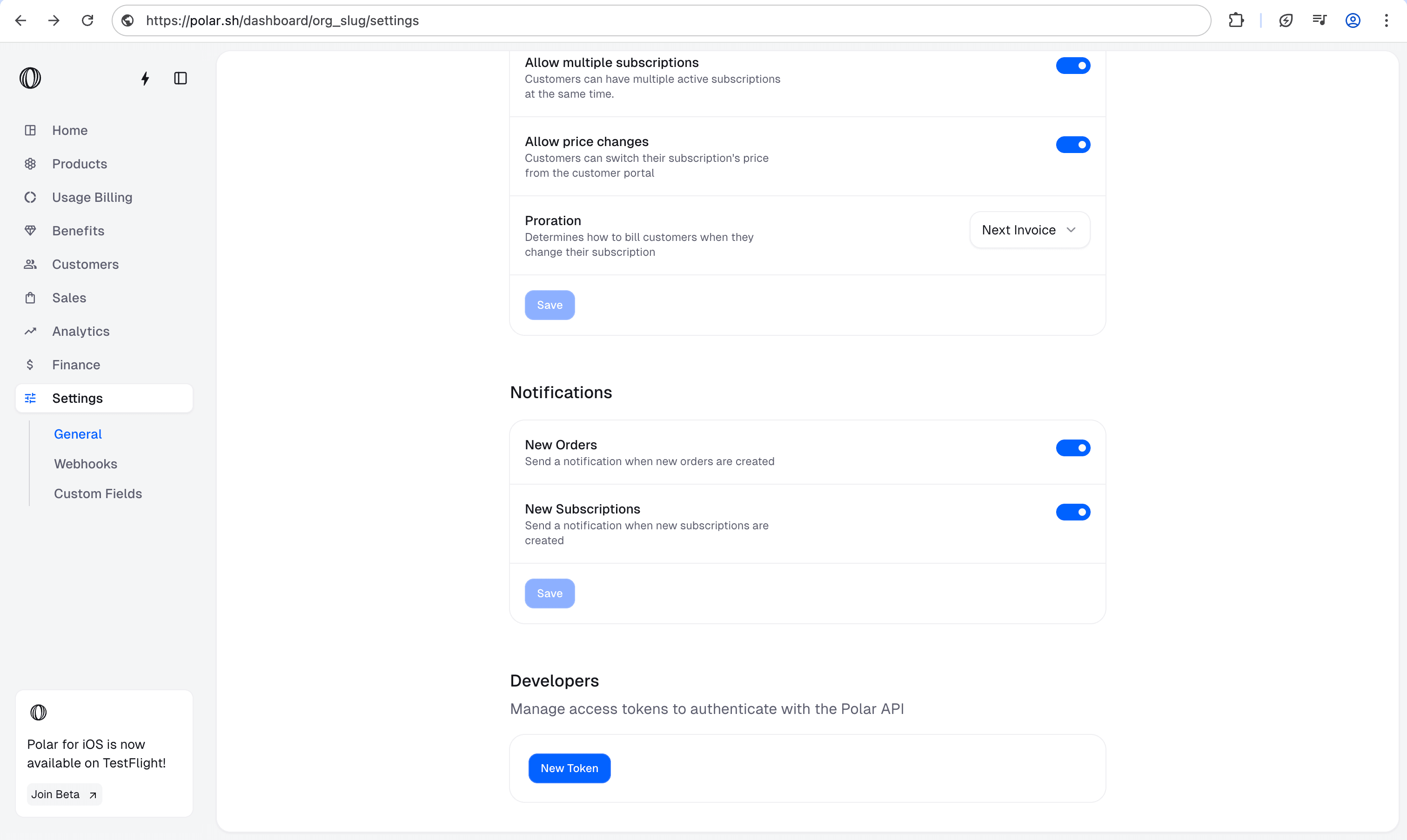Screen dimensions: 1407x840
Task: Click the Polar logo in the sidebar
Action: click(30, 78)
